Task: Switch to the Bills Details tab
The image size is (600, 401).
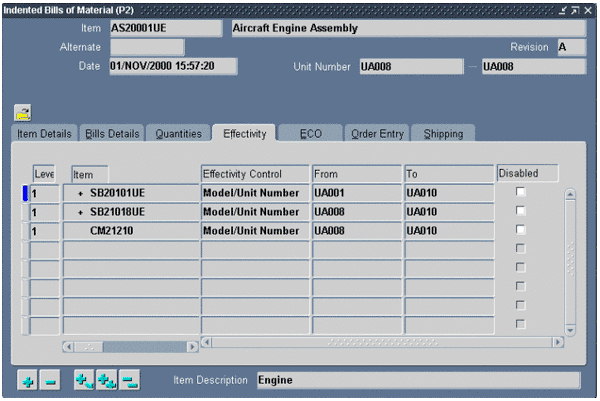Action: point(112,134)
